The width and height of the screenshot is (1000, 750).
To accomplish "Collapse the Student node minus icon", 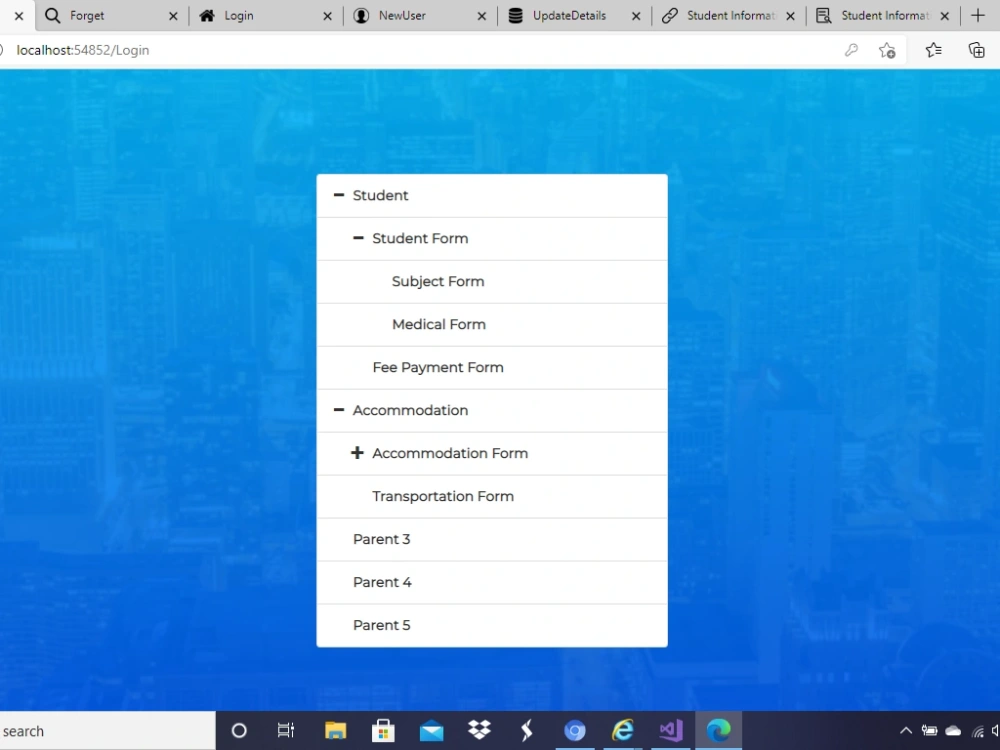I will (339, 195).
